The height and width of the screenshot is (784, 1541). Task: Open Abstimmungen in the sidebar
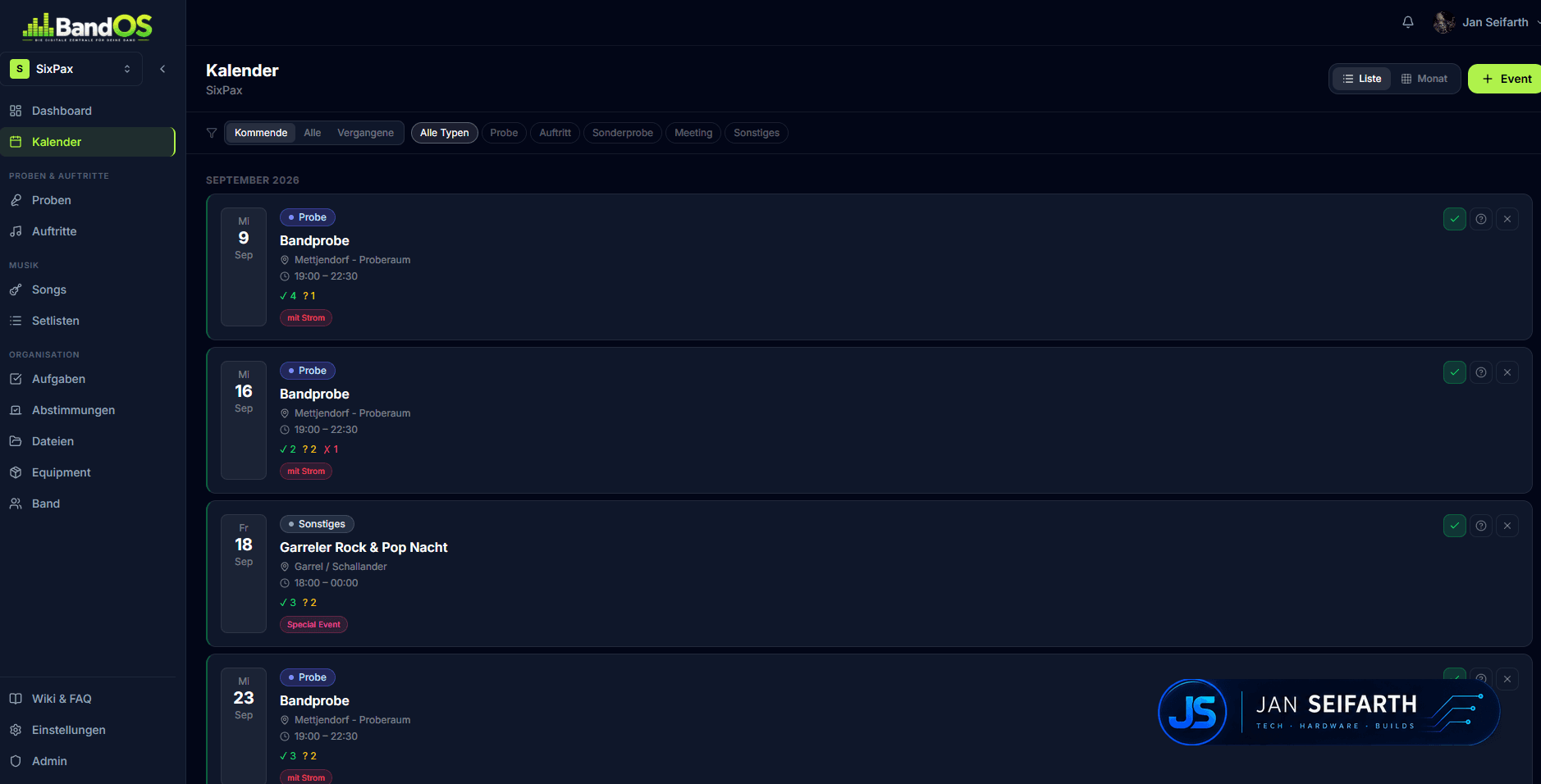pos(88,410)
